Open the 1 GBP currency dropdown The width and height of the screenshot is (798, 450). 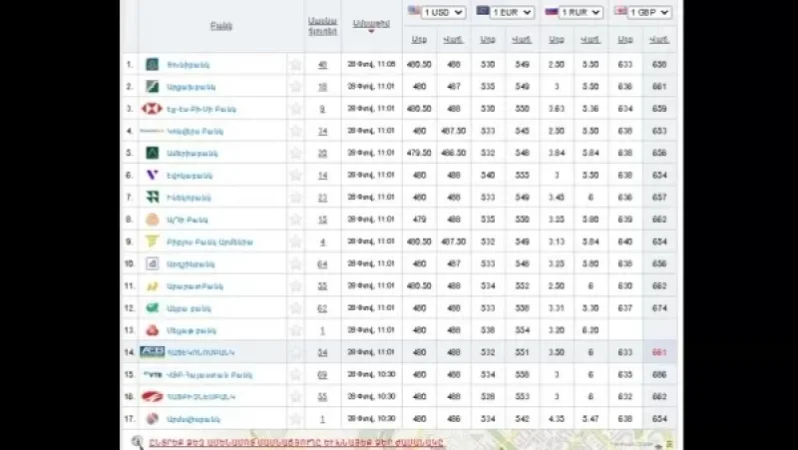click(650, 12)
